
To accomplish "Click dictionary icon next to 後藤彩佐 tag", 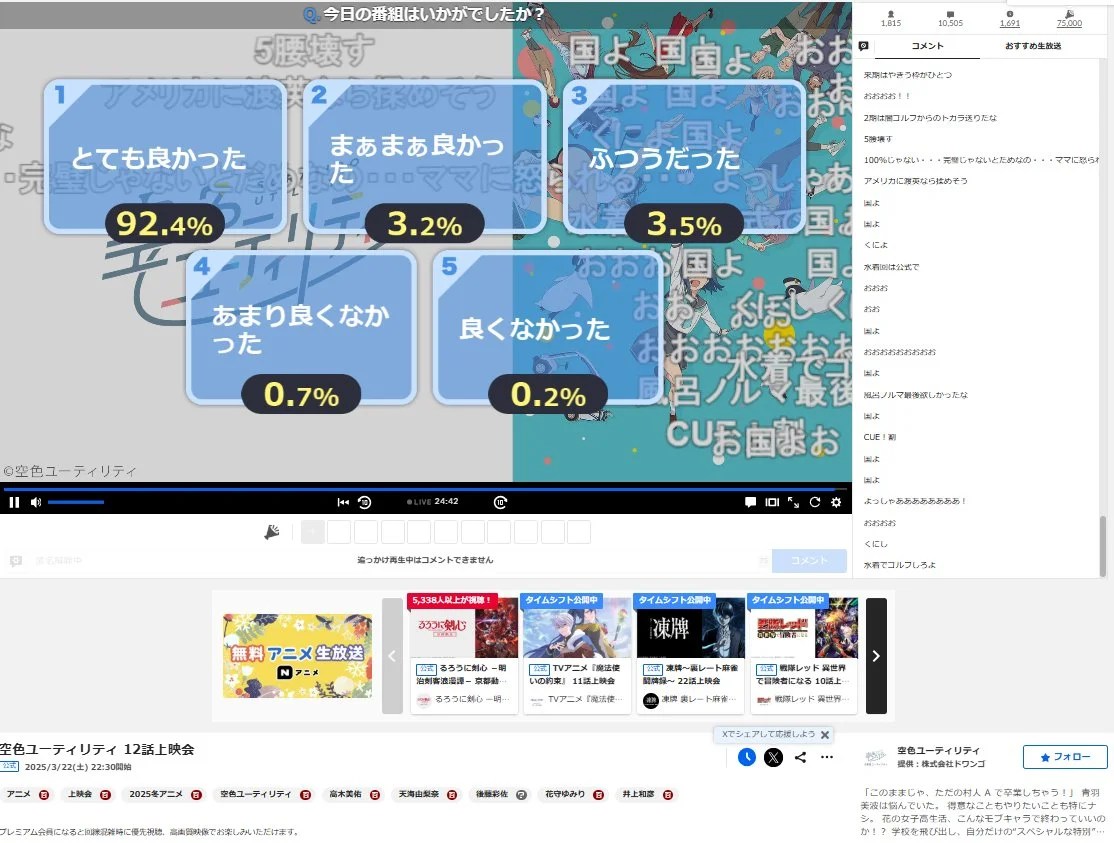I will click(521, 795).
